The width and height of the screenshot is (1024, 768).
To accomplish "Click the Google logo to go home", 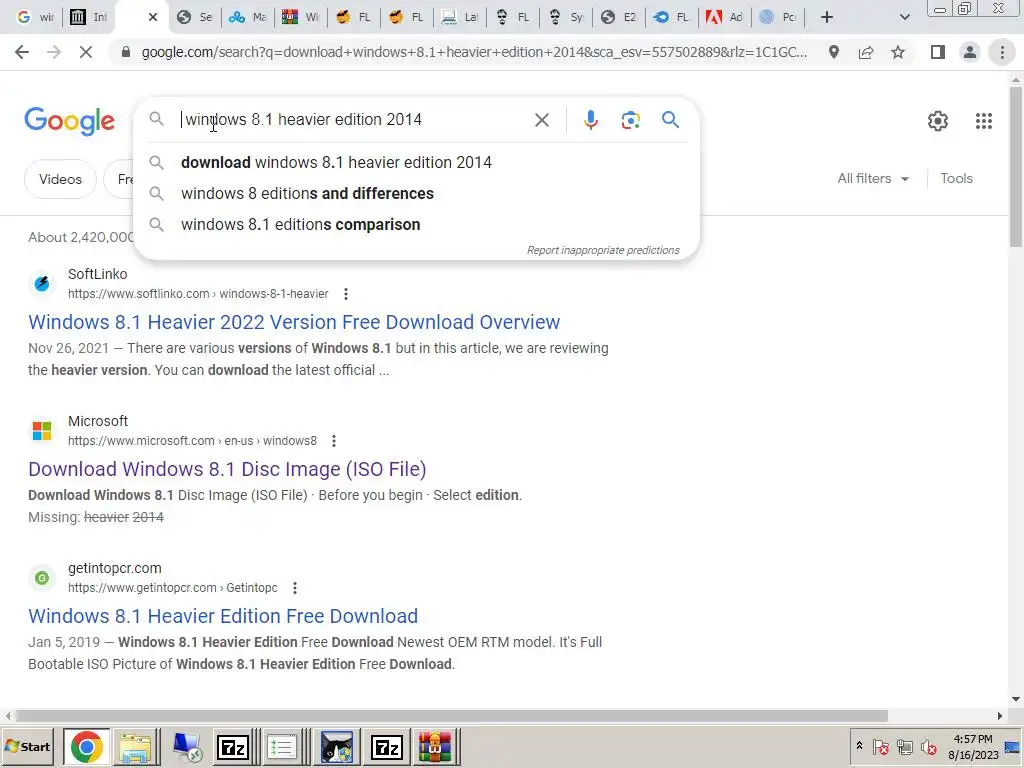I will pos(69,121).
